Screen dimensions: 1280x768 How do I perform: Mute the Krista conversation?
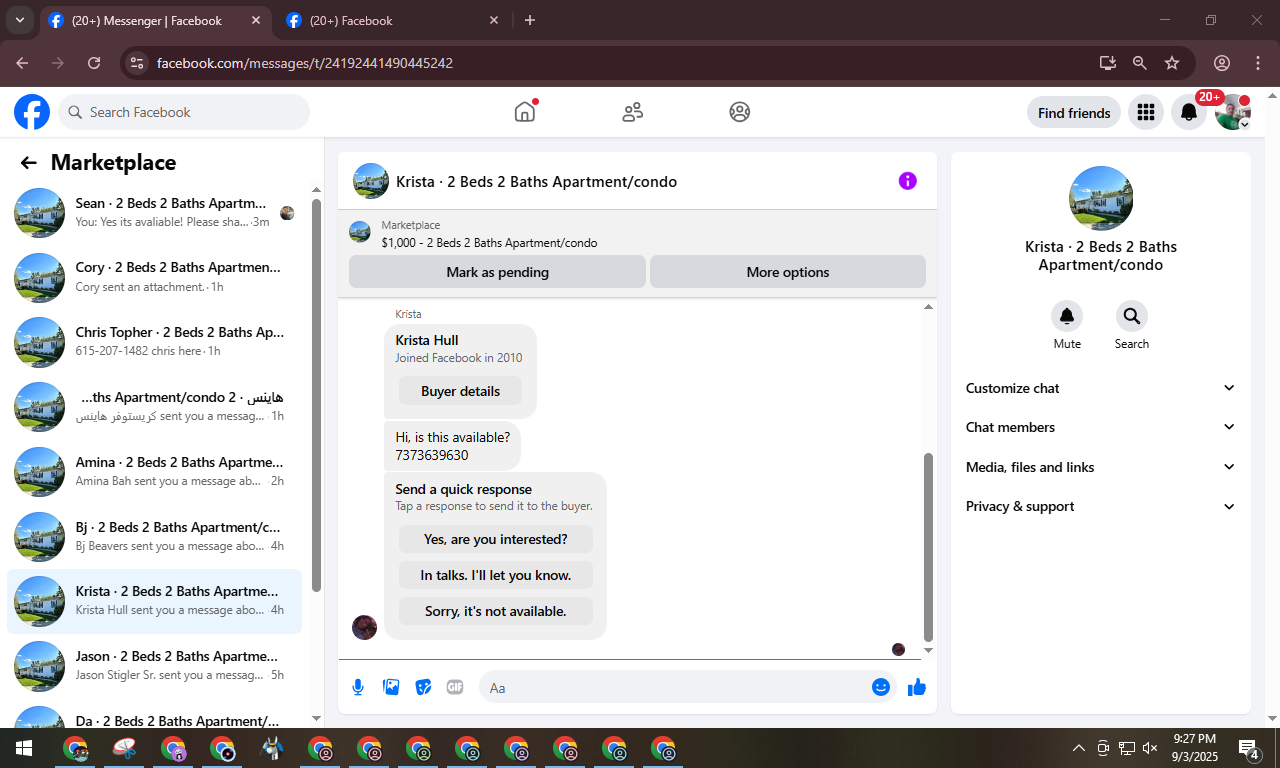pos(1067,316)
